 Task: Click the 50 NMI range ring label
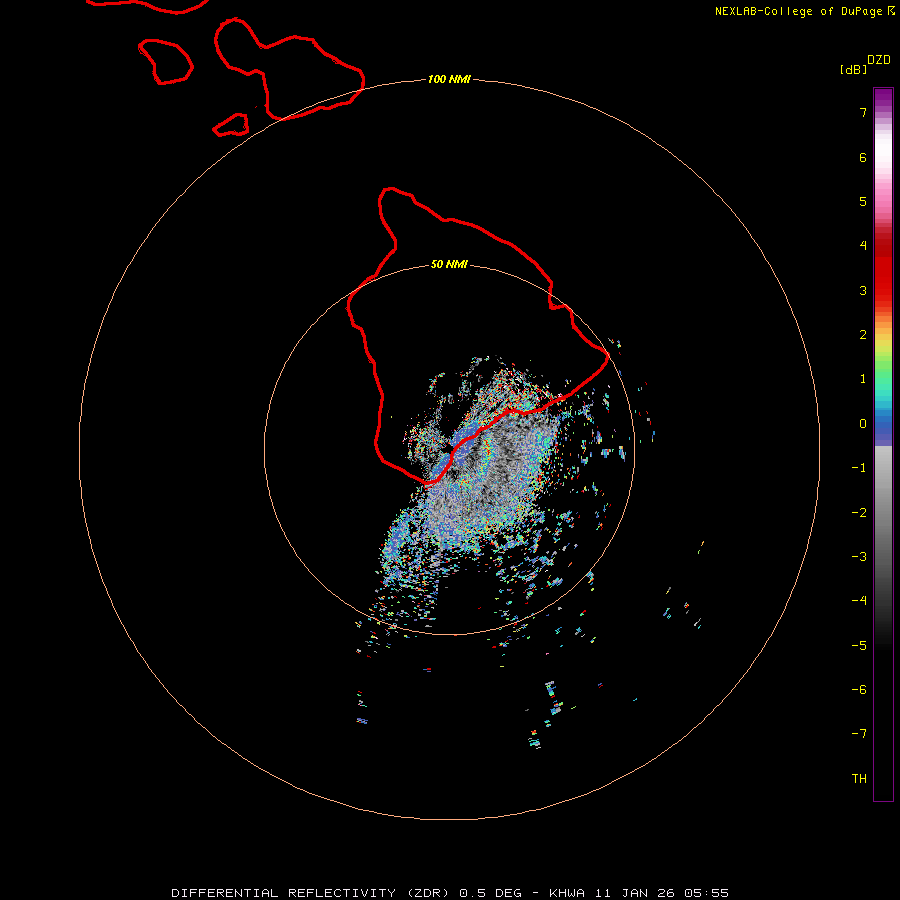point(449,264)
